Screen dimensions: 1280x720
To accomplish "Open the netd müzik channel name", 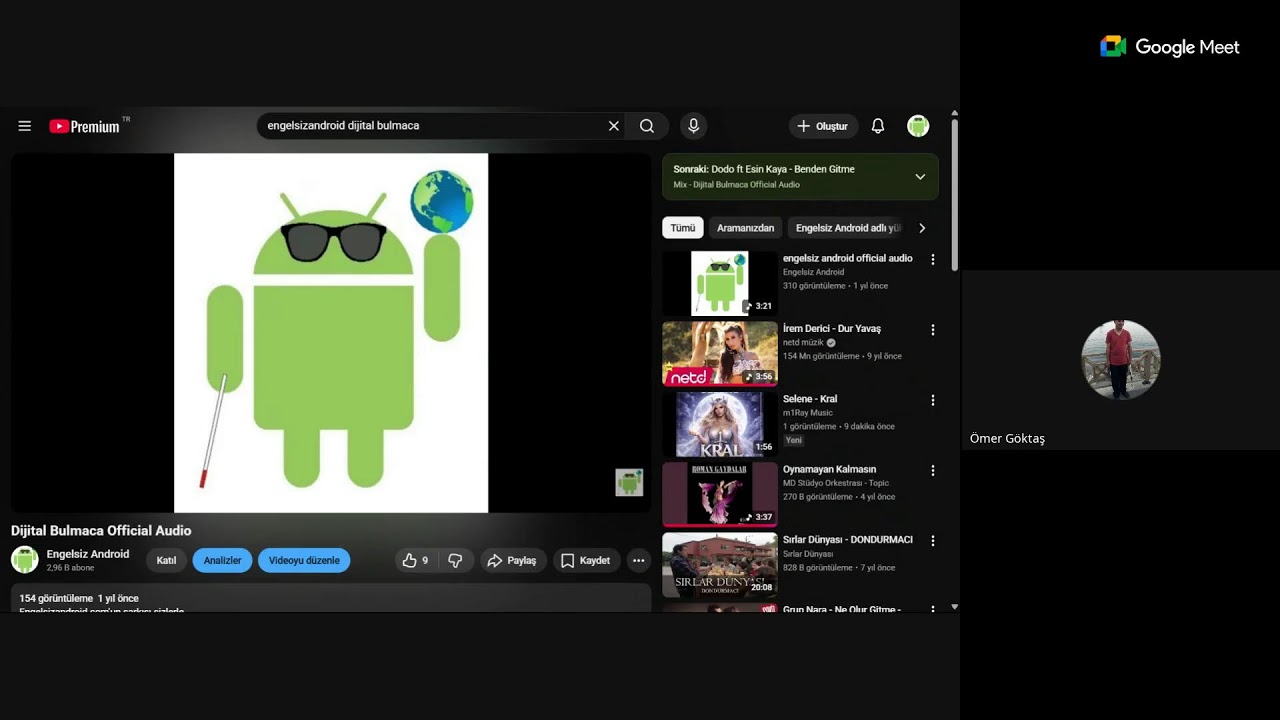I will pos(803,342).
